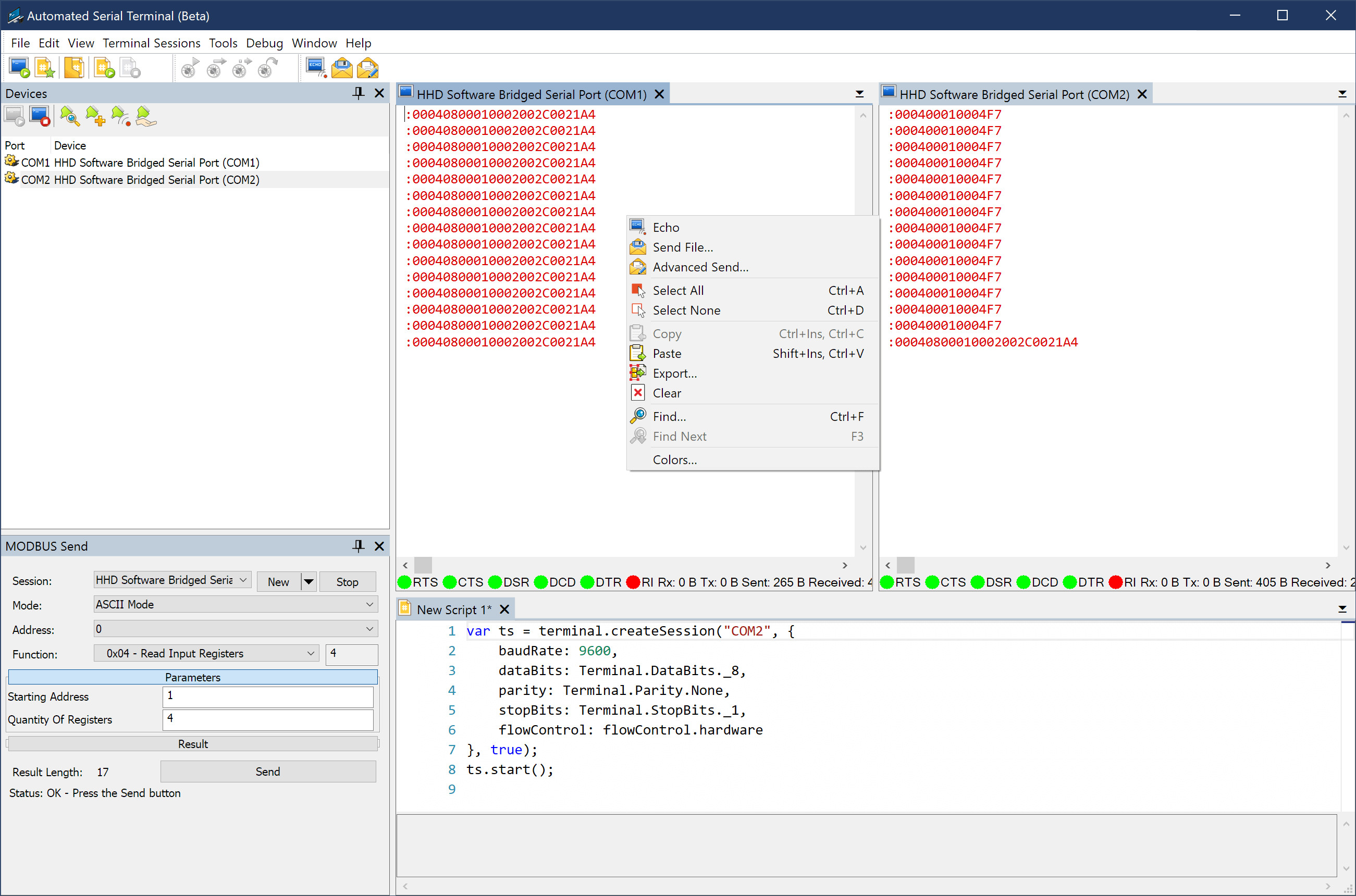This screenshot has width=1356, height=896.
Task: Click the debug step-over bug icon
Action: pos(242,68)
